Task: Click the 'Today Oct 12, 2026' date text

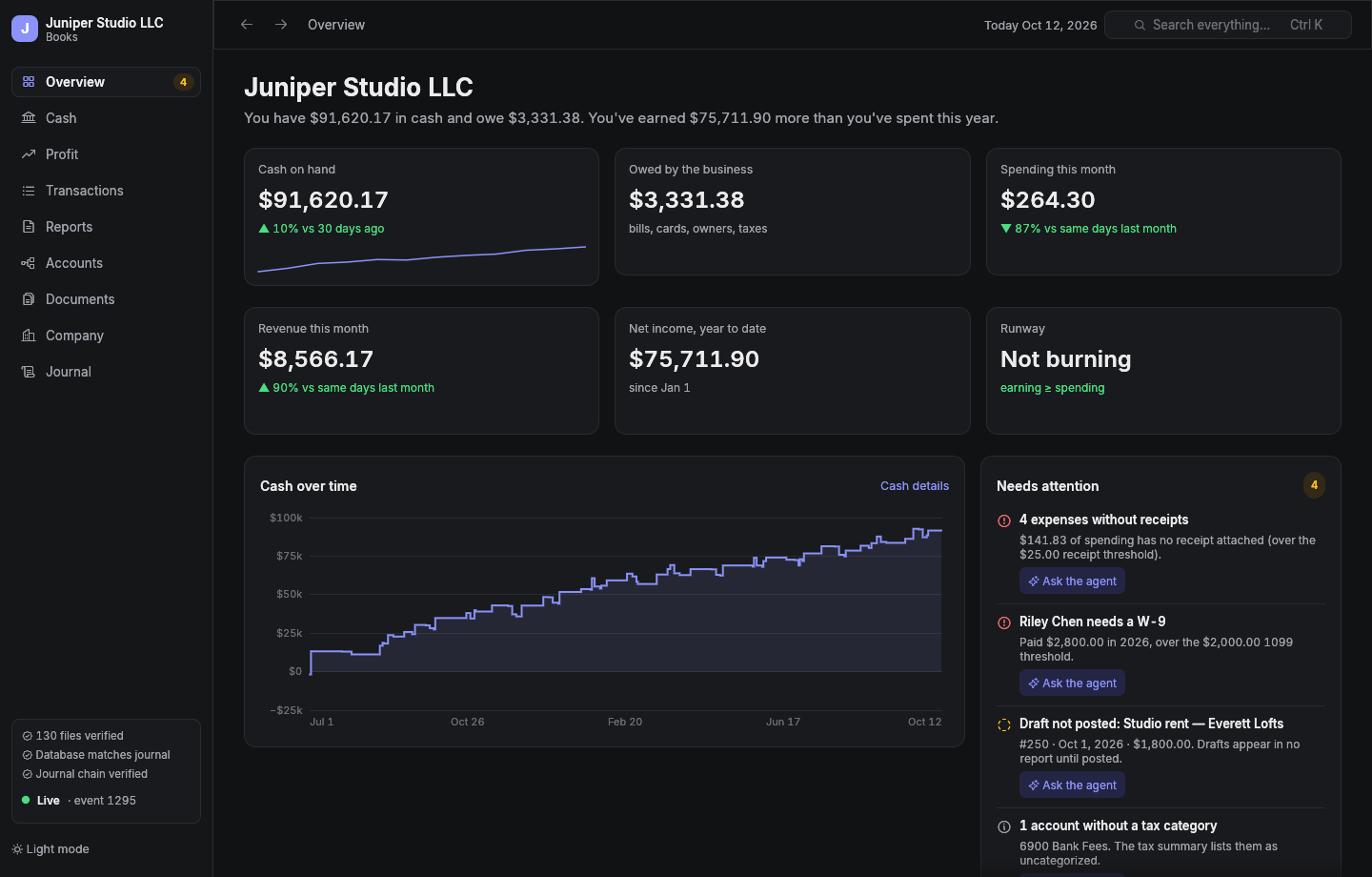Action: coord(1040,25)
